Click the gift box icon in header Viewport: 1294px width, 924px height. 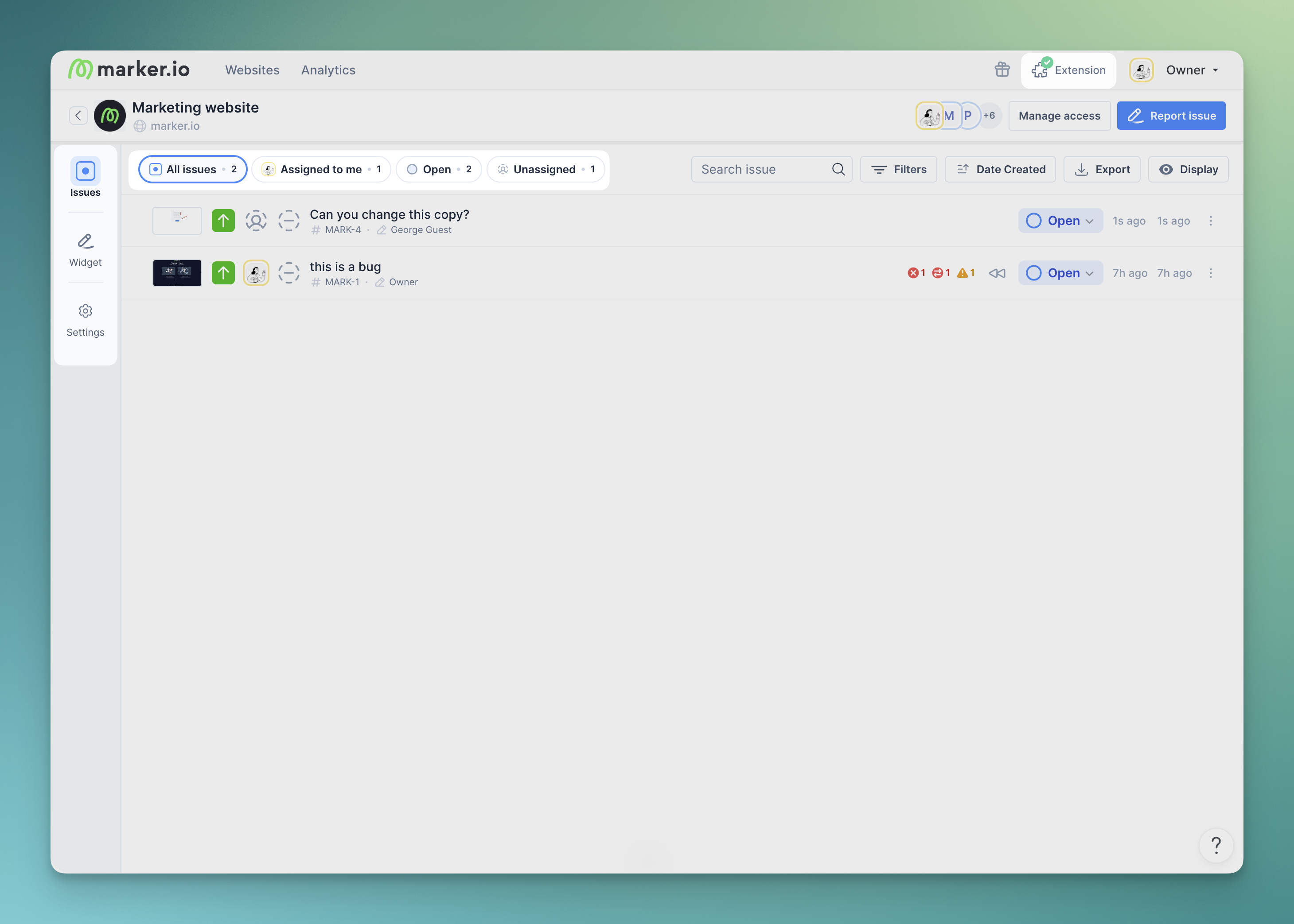[x=1002, y=70]
